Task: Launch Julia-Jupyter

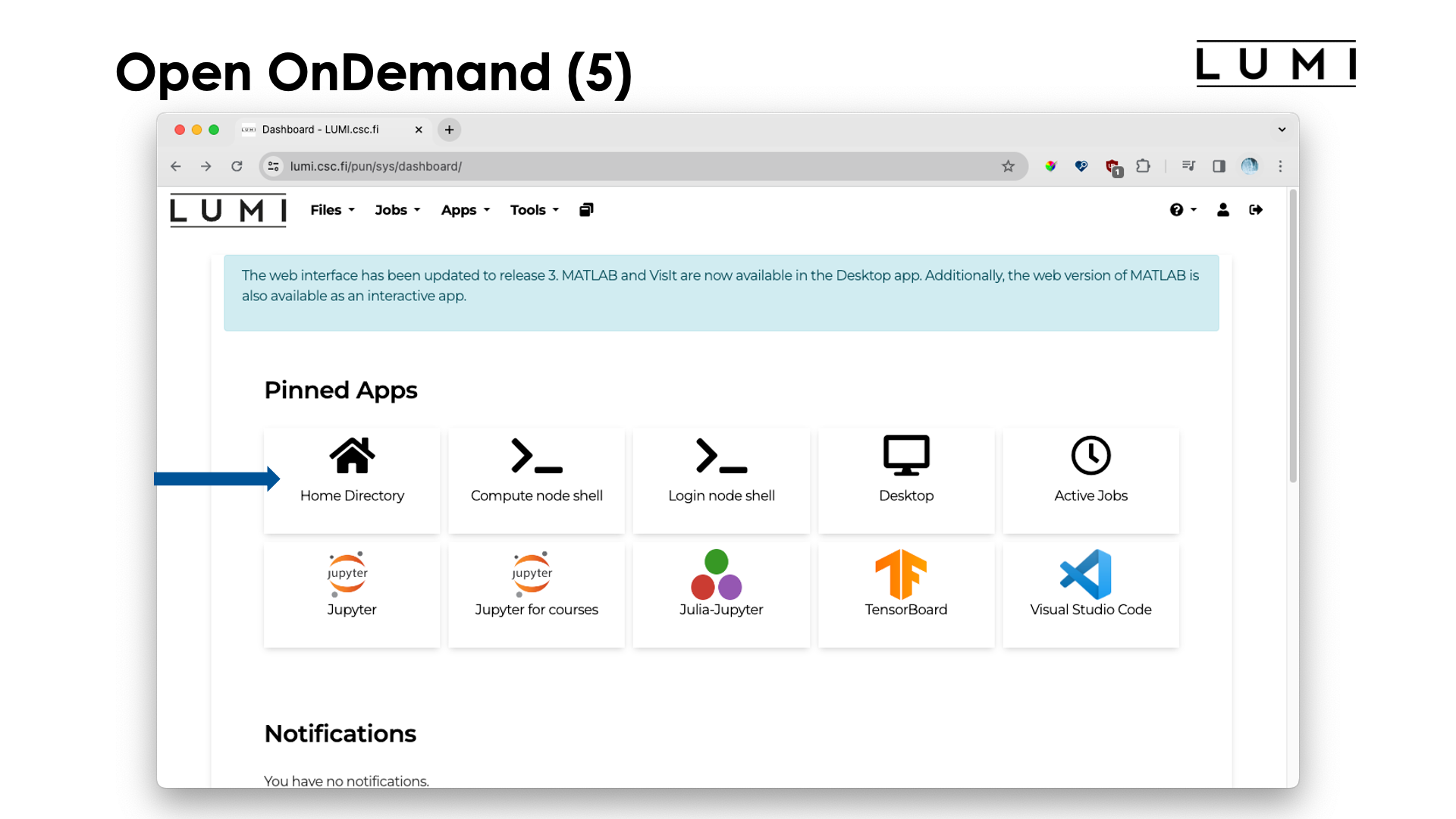Action: pos(721,595)
